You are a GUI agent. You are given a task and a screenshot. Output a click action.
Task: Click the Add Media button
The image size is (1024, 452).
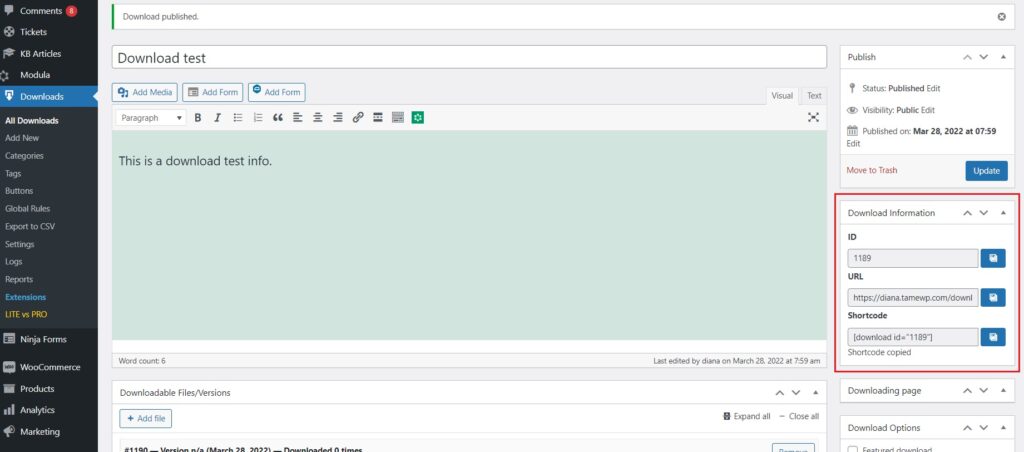[x=144, y=92]
